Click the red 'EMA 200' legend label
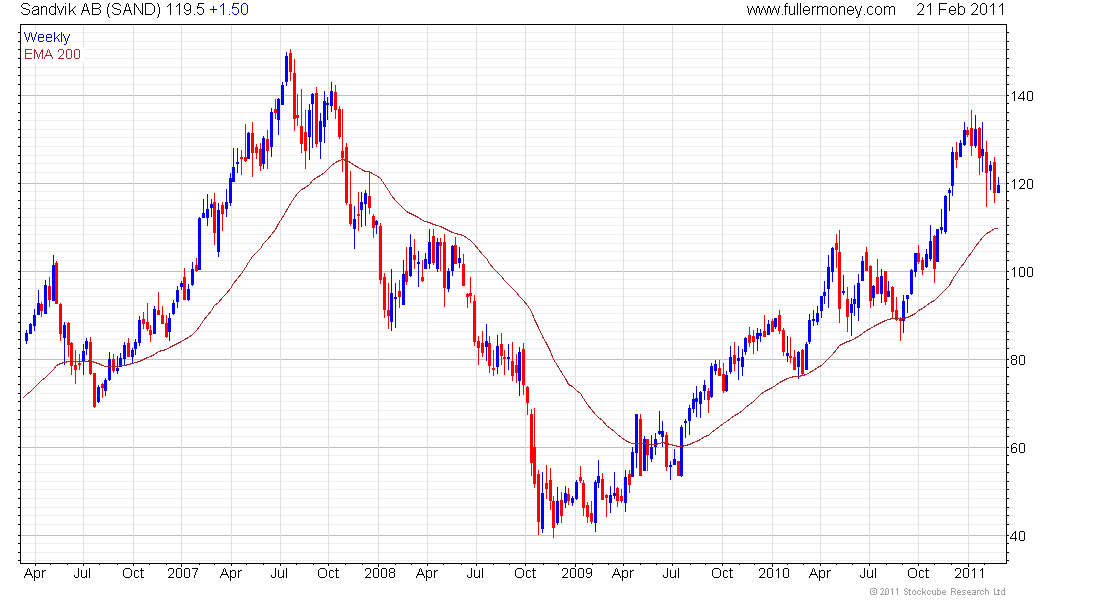1100x600 pixels. [52, 54]
